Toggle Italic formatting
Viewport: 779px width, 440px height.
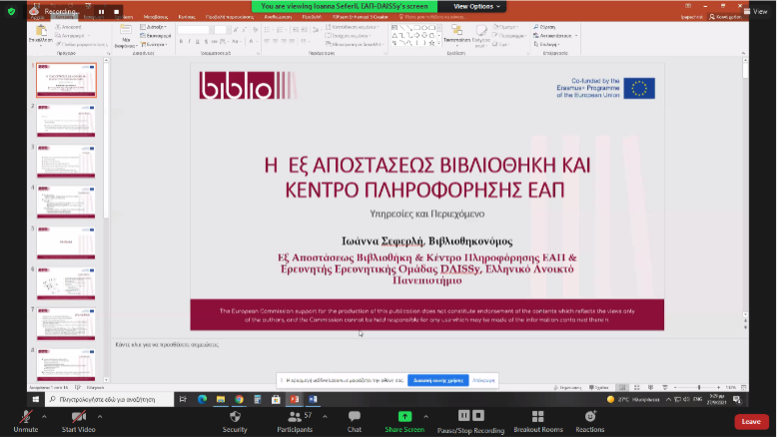coord(189,42)
